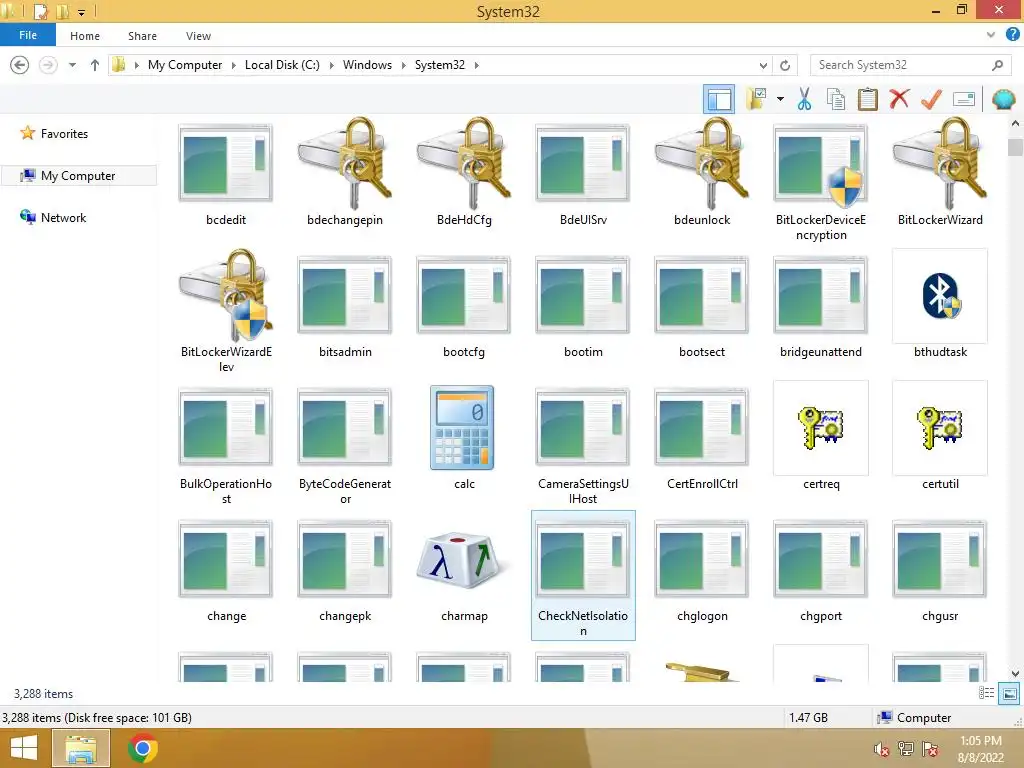Select the chgusr file
1024x768 pixels.
[x=940, y=571]
